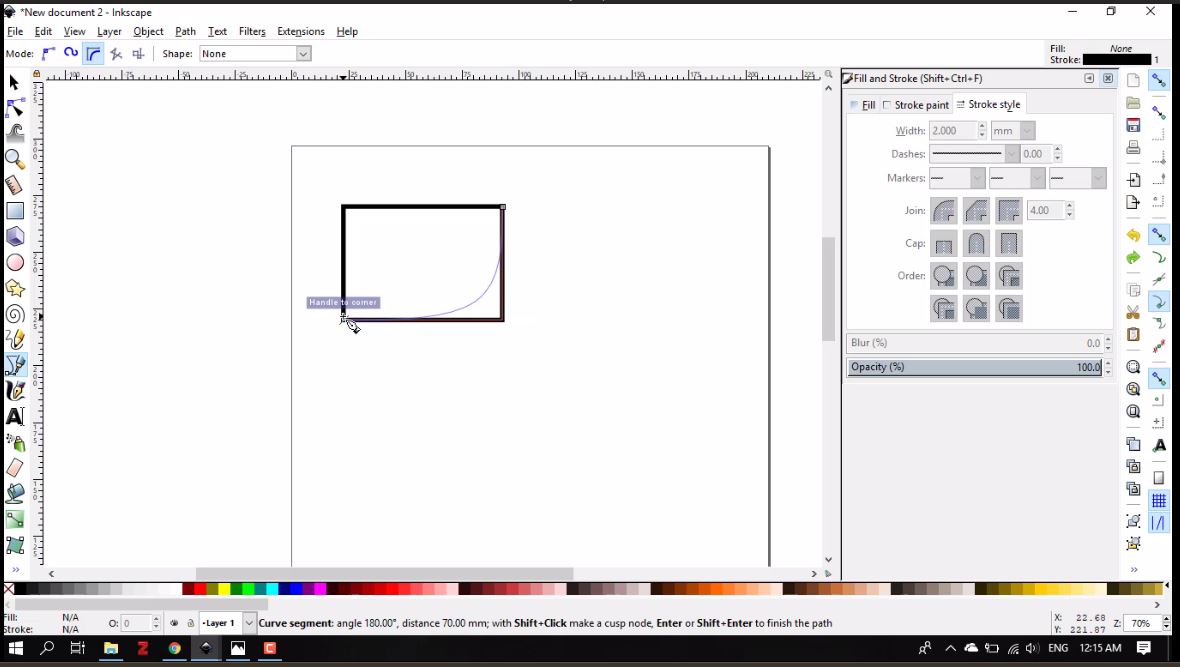Select the Gradient tool

point(14,519)
